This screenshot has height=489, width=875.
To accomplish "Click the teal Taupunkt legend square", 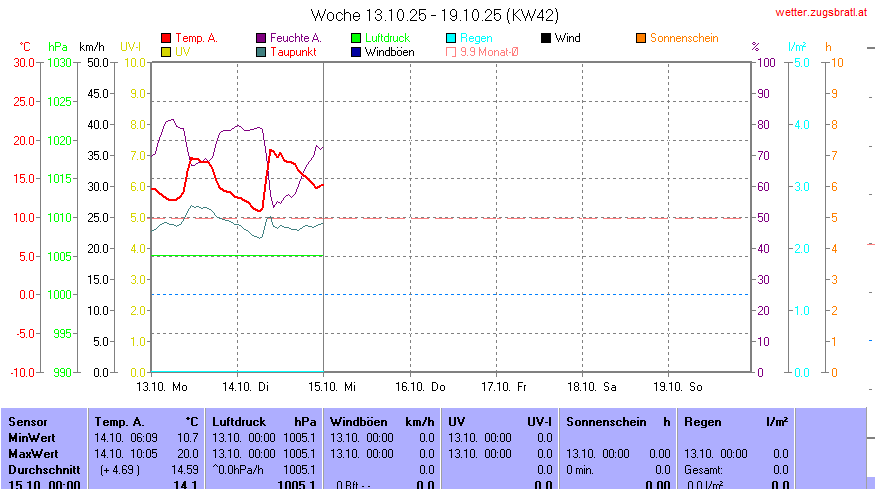I will tap(262, 51).
